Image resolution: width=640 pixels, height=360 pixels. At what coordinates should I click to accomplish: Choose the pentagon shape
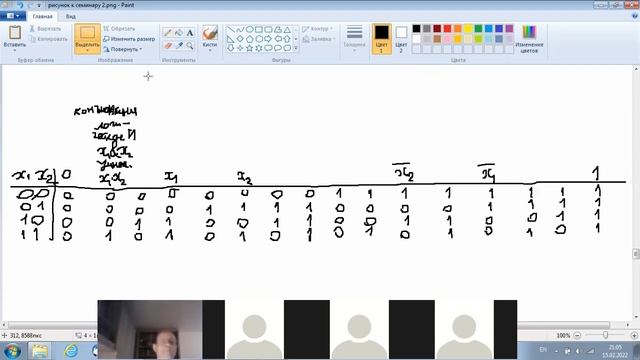click(x=249, y=39)
